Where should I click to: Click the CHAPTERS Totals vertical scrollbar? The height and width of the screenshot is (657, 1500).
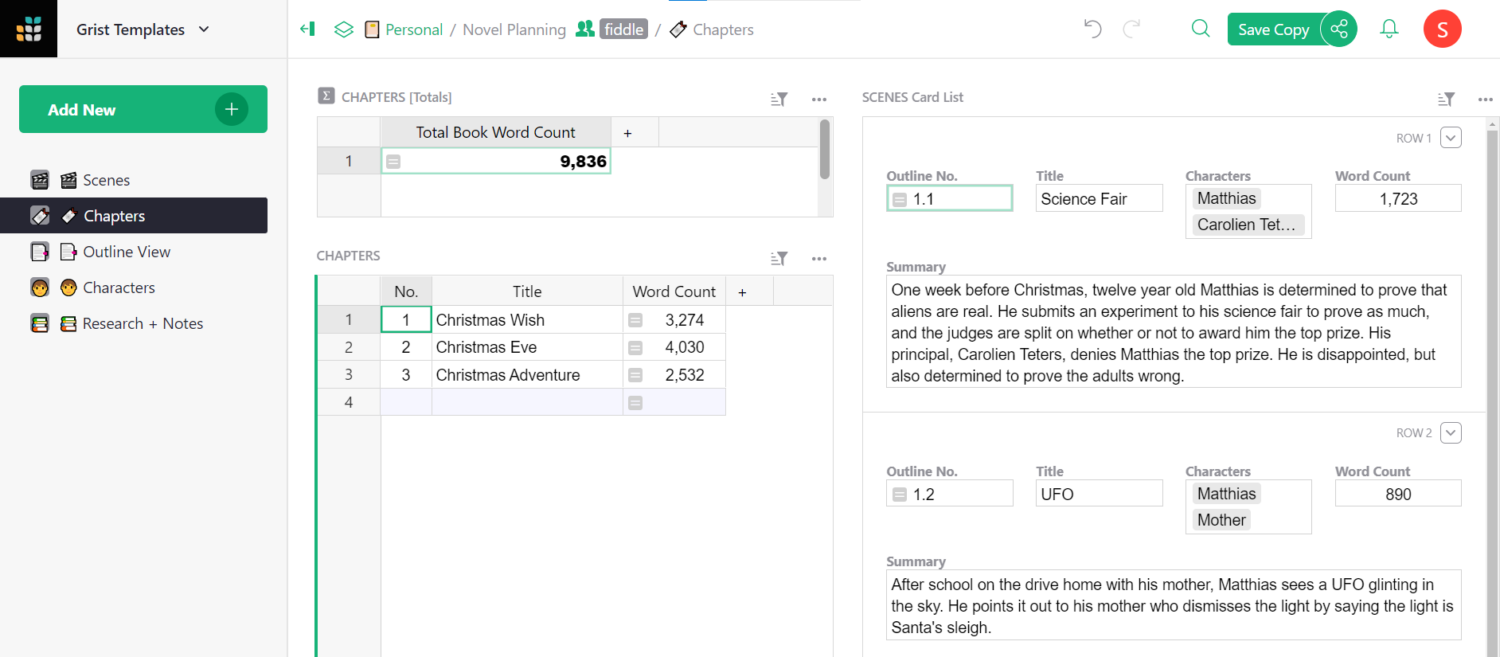point(825,150)
